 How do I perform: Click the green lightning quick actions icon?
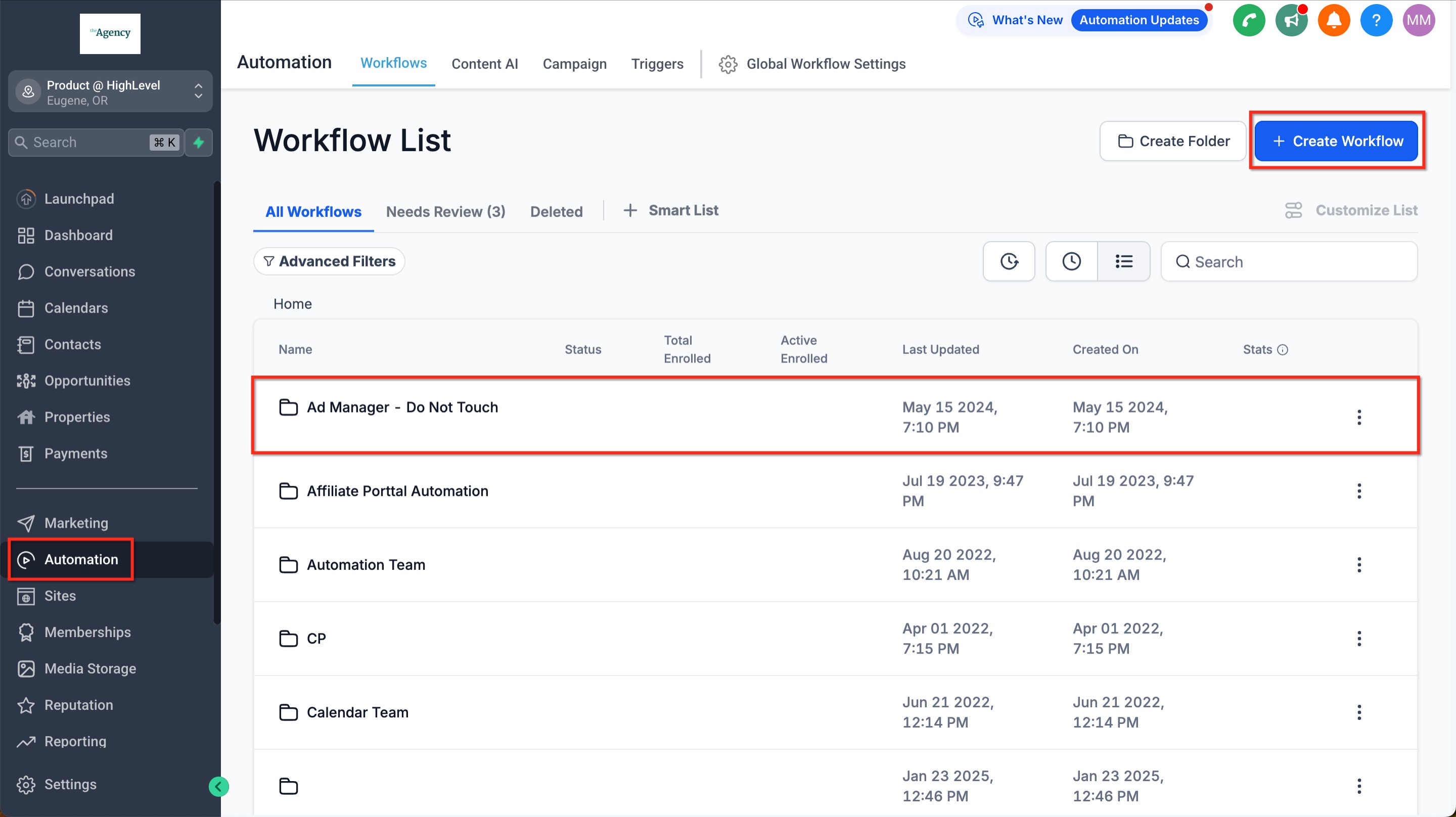tap(198, 143)
